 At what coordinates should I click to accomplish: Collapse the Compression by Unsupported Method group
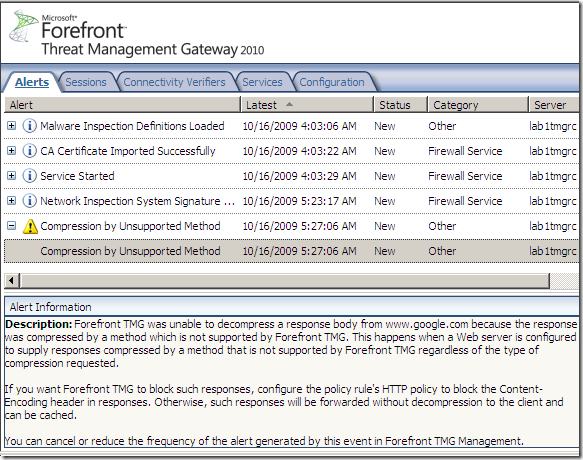tap(12, 225)
